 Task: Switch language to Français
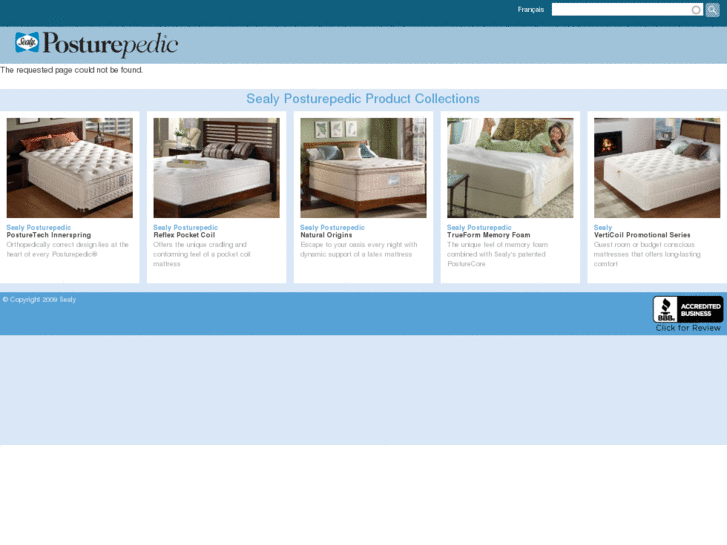531,10
